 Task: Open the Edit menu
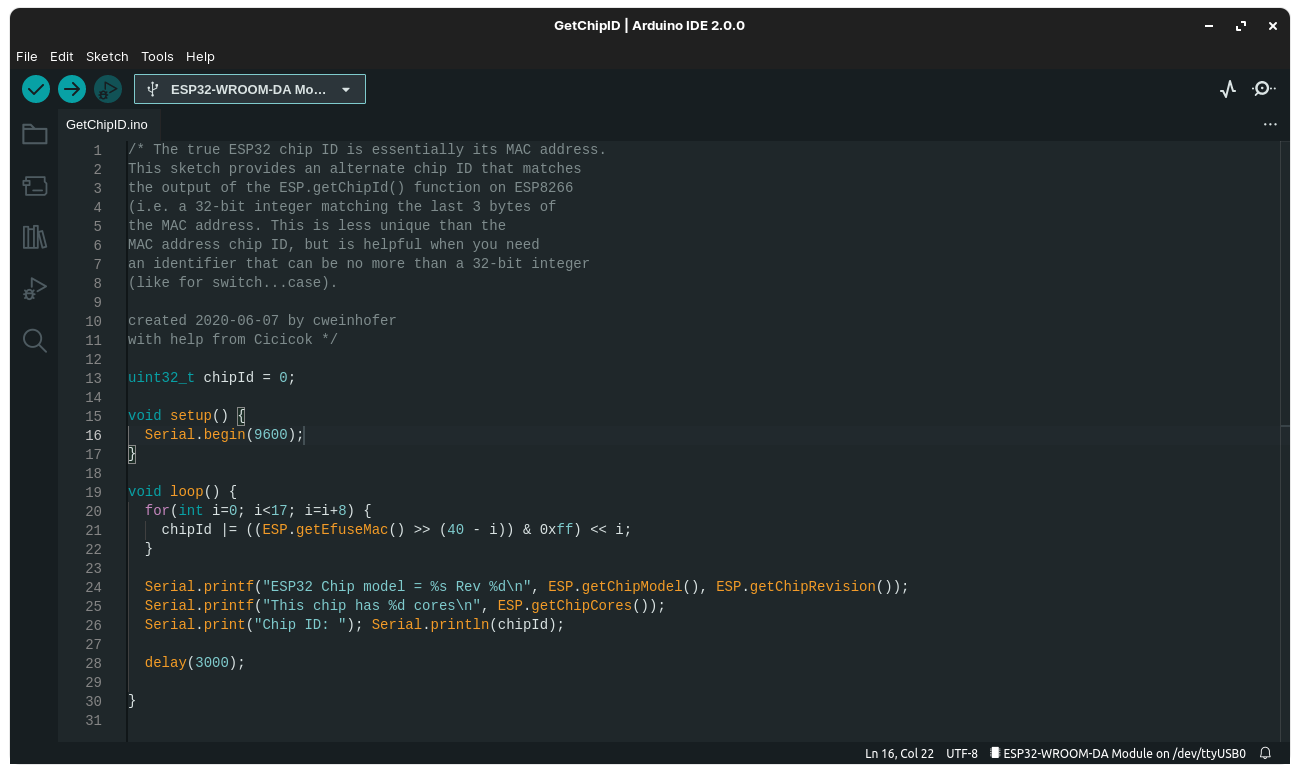62,57
